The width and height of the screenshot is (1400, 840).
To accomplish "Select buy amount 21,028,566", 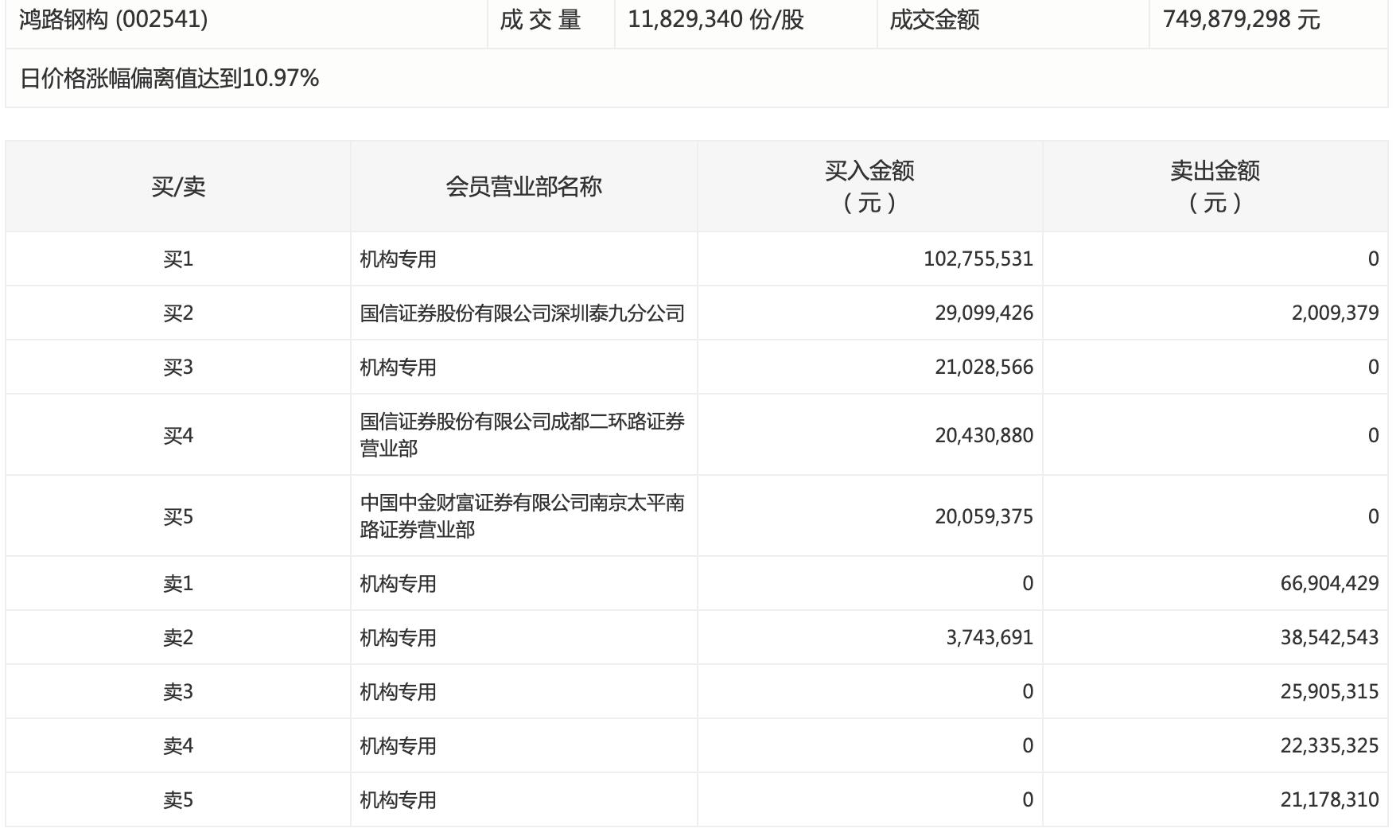I will [x=984, y=367].
